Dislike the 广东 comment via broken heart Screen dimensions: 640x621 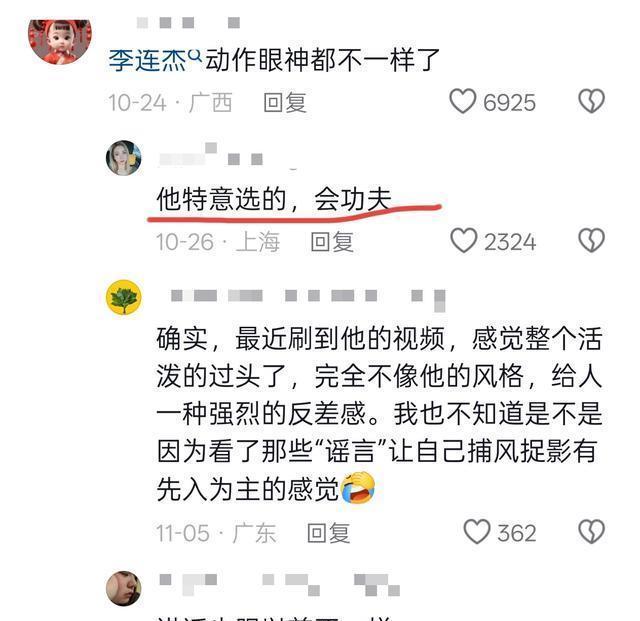[x=591, y=532]
